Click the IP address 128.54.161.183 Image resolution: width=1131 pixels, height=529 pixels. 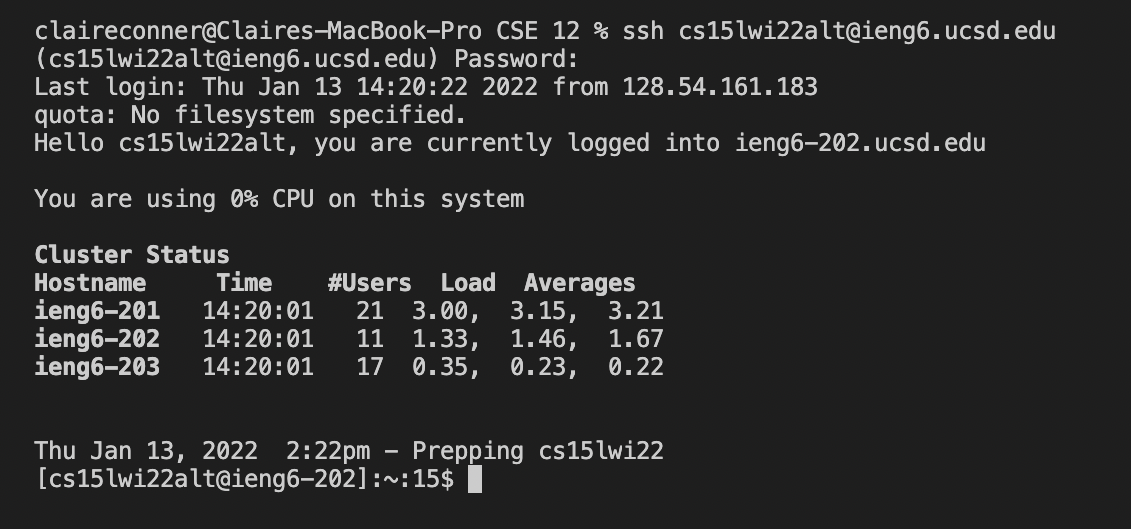pyautogui.click(x=720, y=87)
